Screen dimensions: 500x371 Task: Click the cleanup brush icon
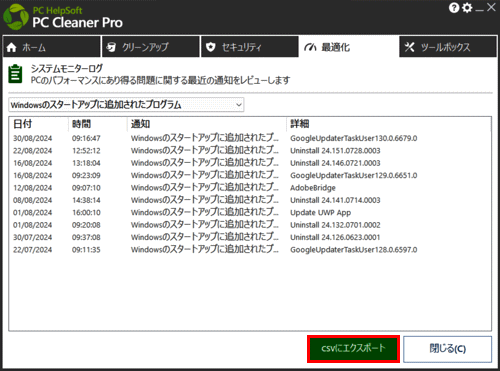[111, 47]
